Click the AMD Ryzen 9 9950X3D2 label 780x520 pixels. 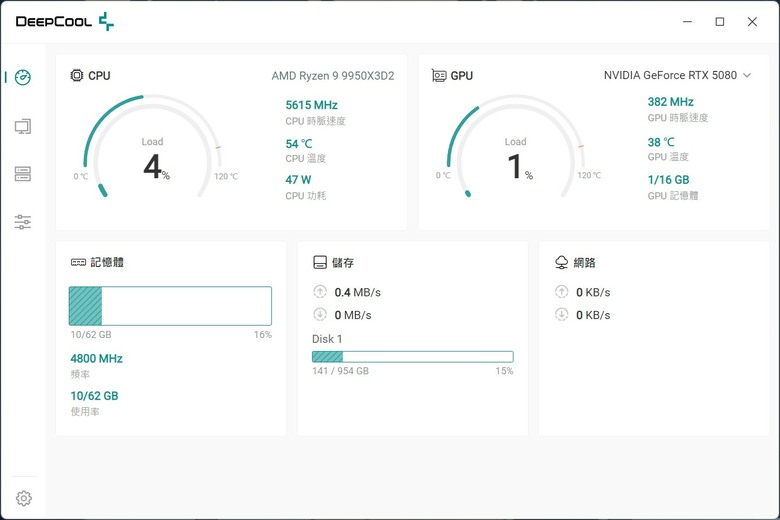333,76
